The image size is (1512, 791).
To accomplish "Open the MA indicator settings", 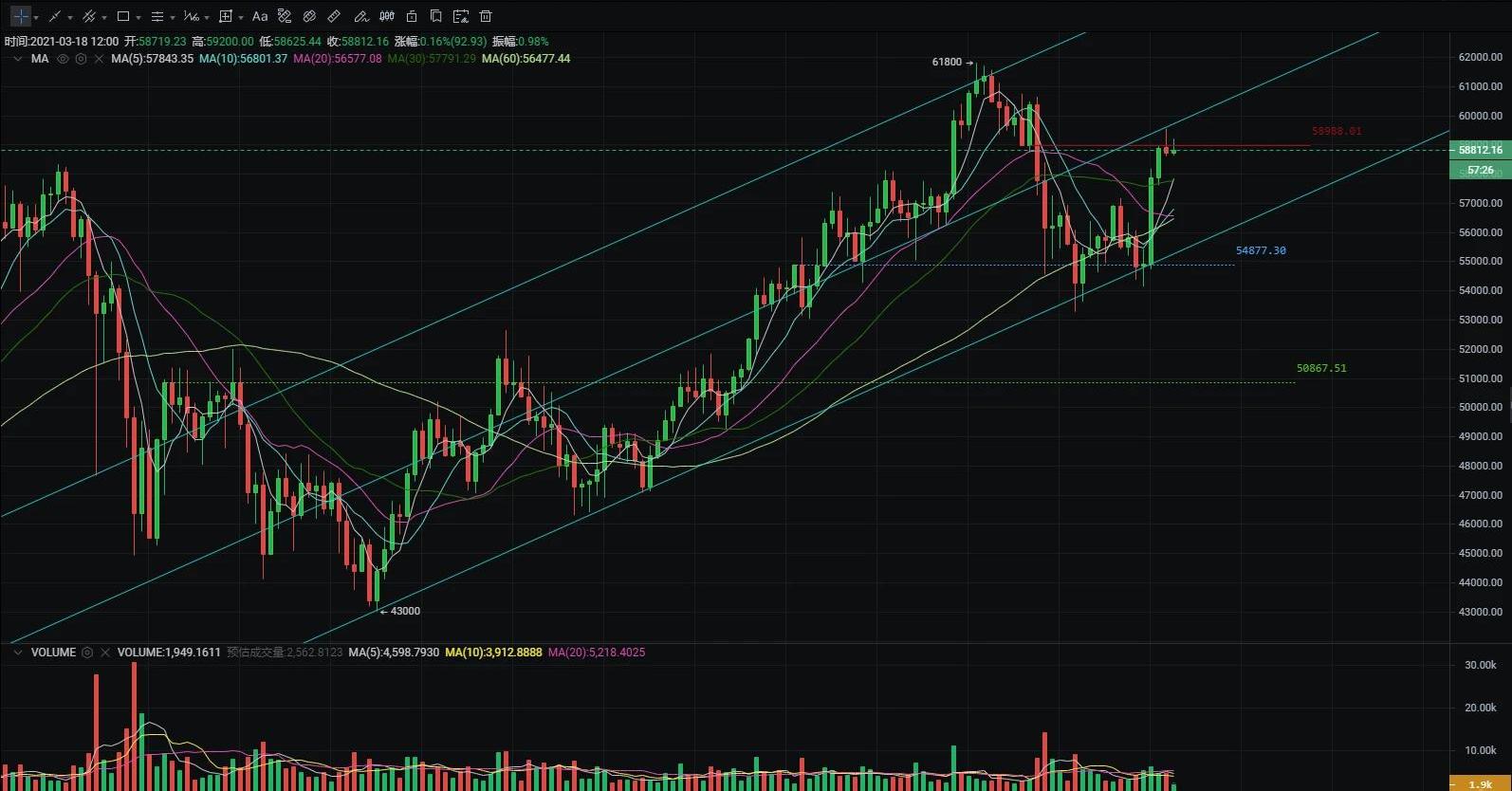I will (x=81, y=59).
